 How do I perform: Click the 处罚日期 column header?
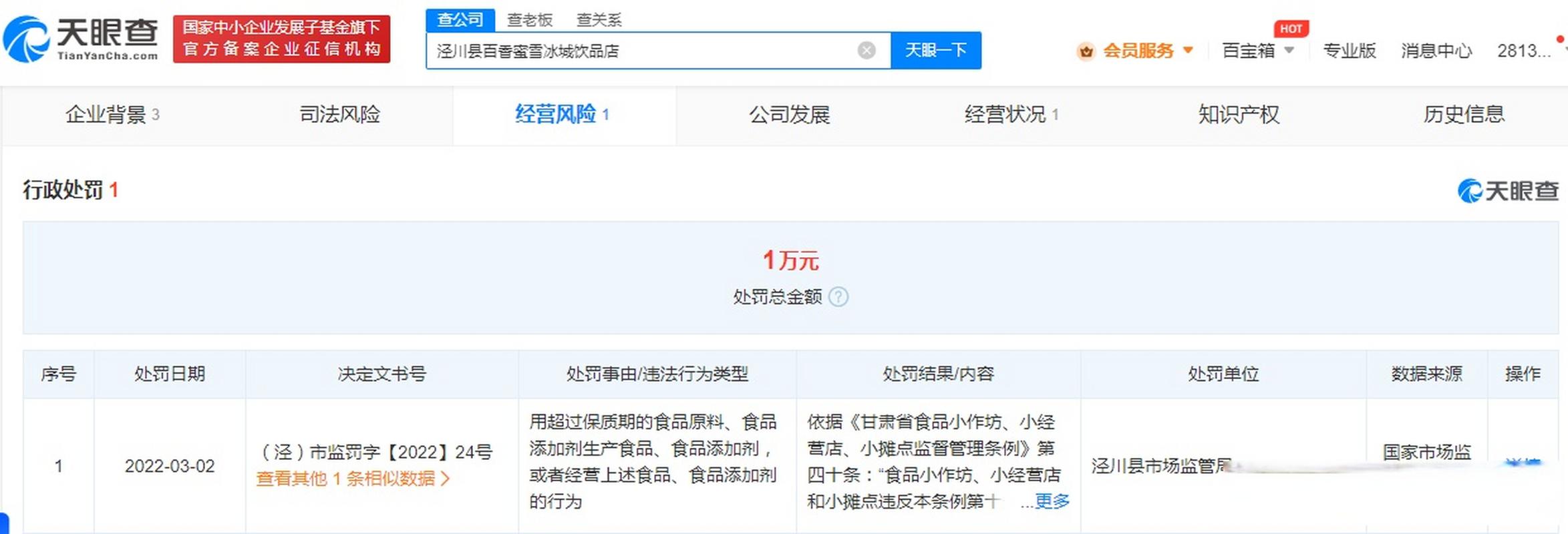point(170,374)
